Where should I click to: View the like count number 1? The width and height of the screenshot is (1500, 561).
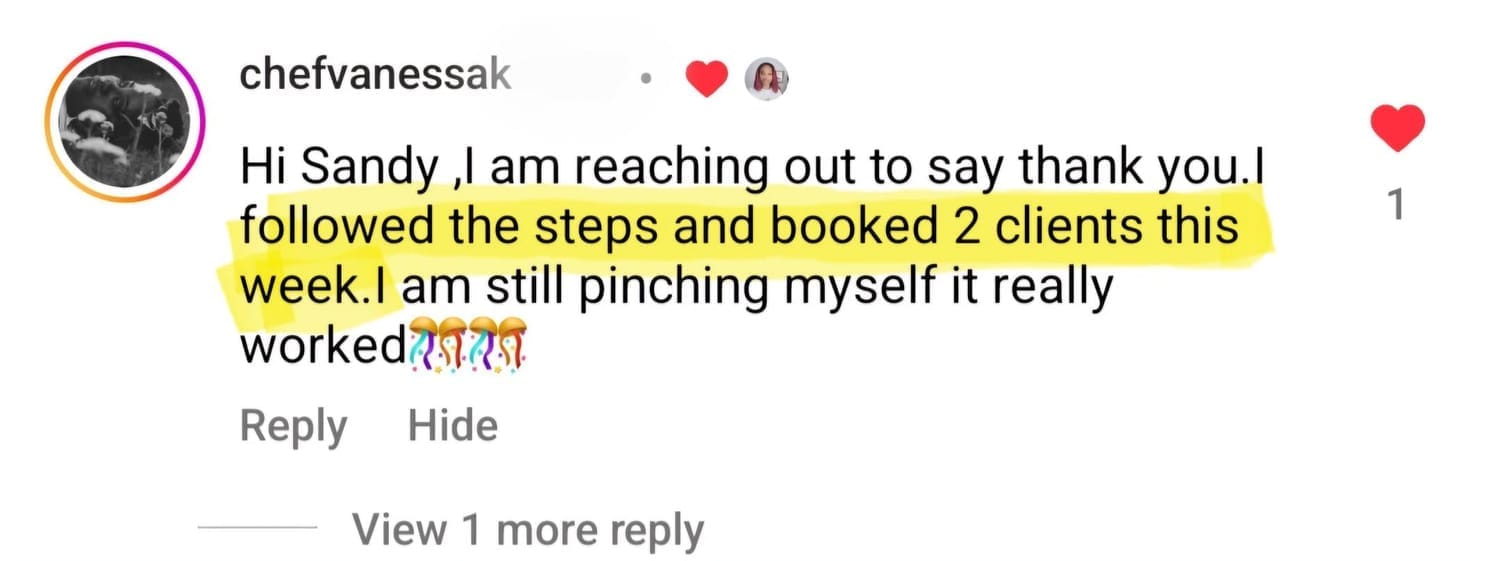[1398, 206]
